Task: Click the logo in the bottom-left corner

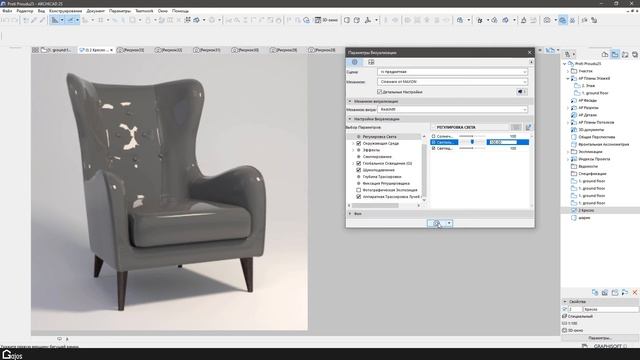Action: pos(12,354)
